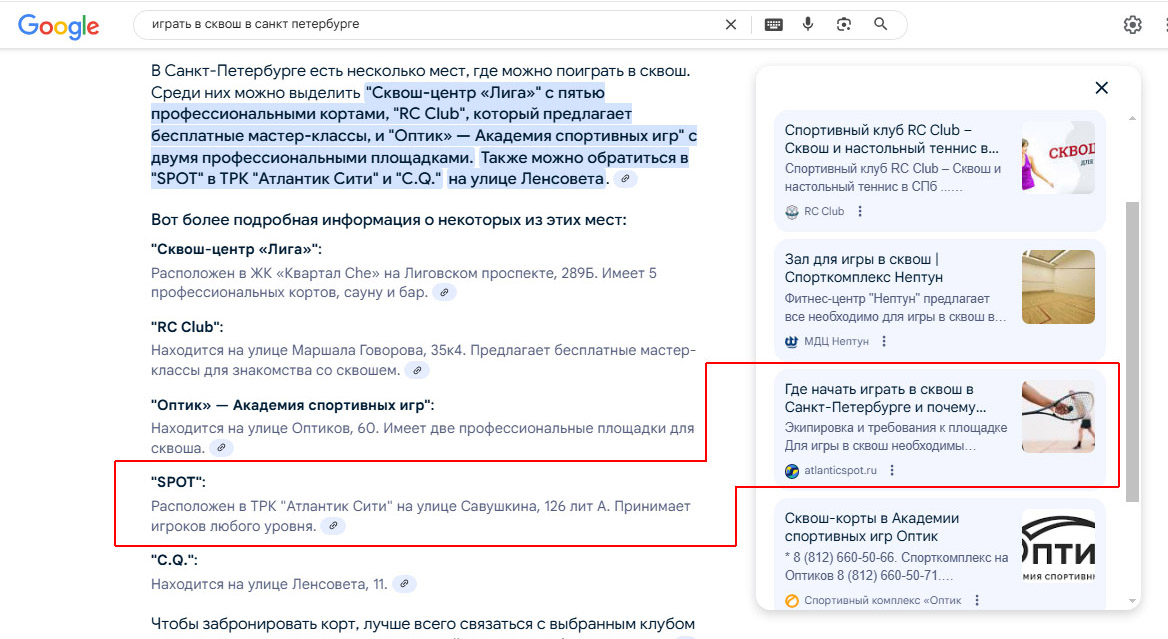Click the Оптик logo thumbnail
This screenshot has width=1168, height=639.
coord(1058,546)
